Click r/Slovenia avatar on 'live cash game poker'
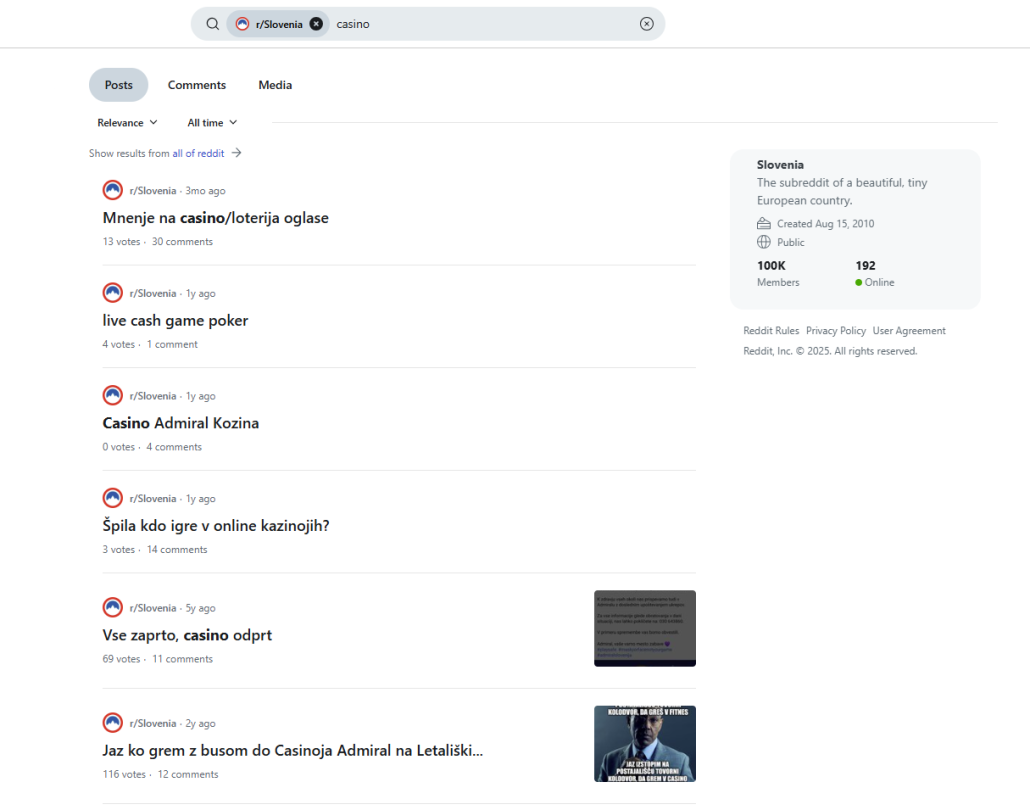Image resolution: width=1030 pixels, height=810 pixels. coord(113,293)
